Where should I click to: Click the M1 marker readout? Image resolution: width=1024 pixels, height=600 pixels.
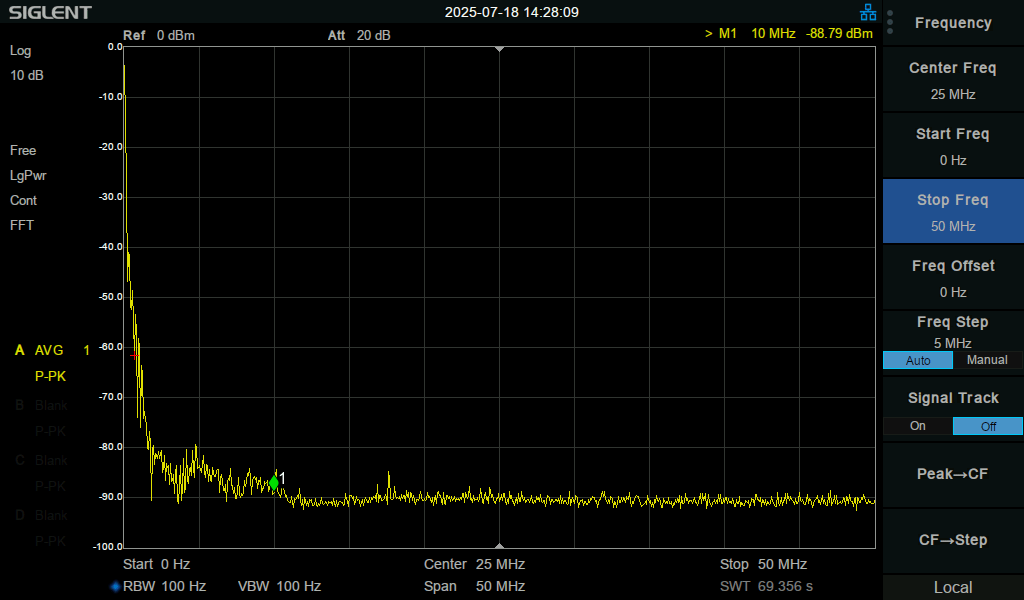coord(788,33)
